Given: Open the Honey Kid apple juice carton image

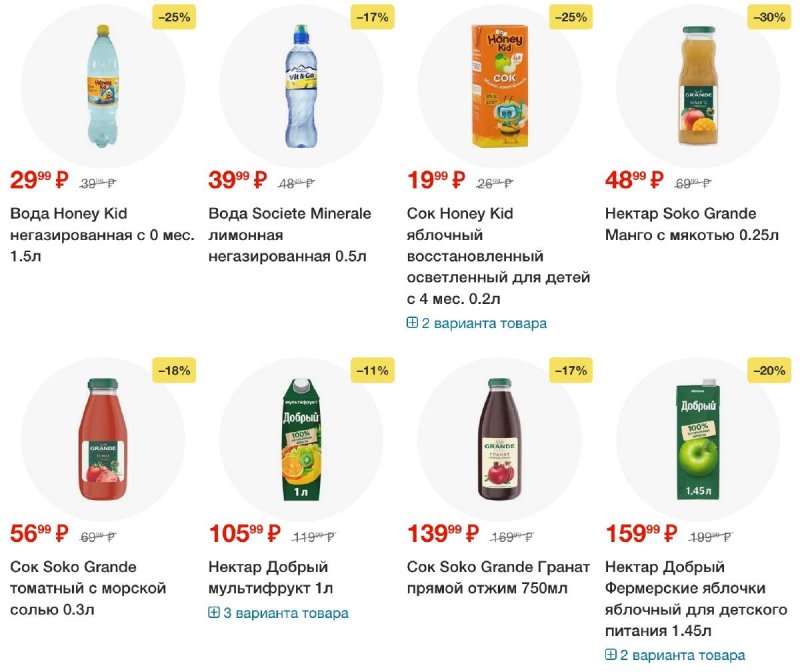Looking at the screenshot, I should (x=500, y=86).
